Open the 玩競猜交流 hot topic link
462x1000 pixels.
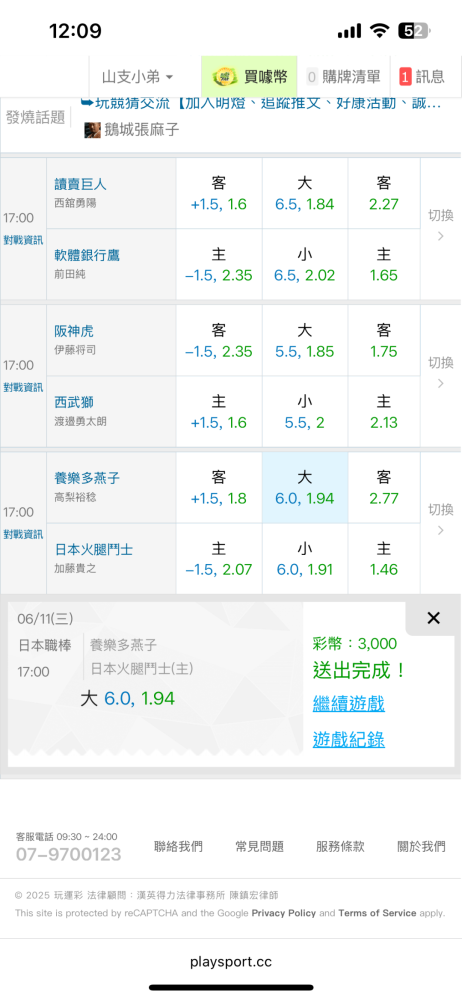262,103
